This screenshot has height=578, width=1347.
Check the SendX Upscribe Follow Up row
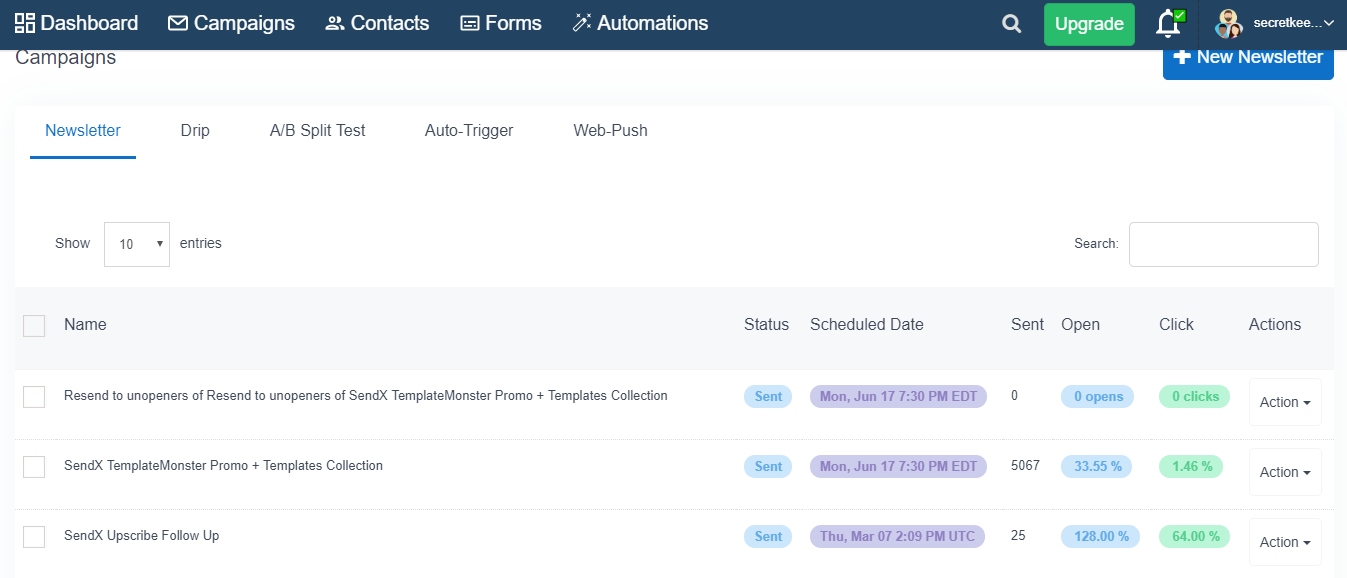click(34, 537)
